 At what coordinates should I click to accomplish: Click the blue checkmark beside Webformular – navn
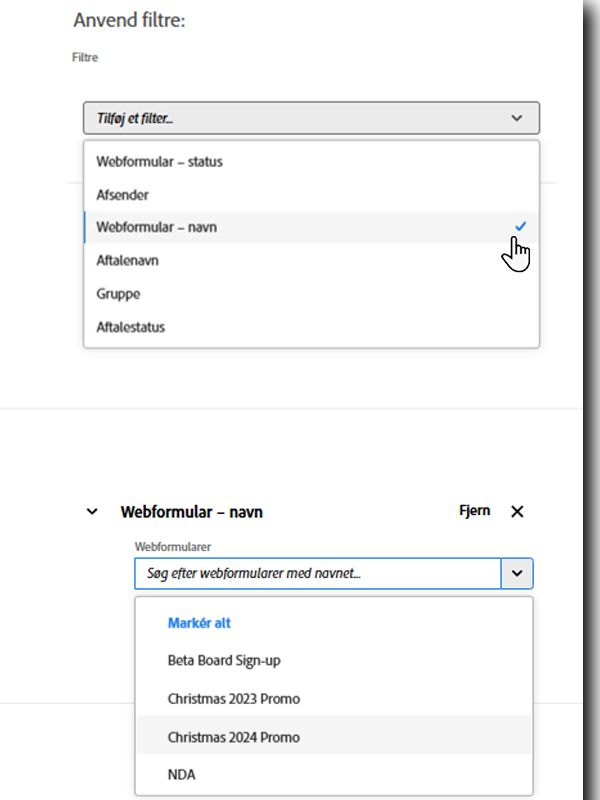click(x=520, y=227)
